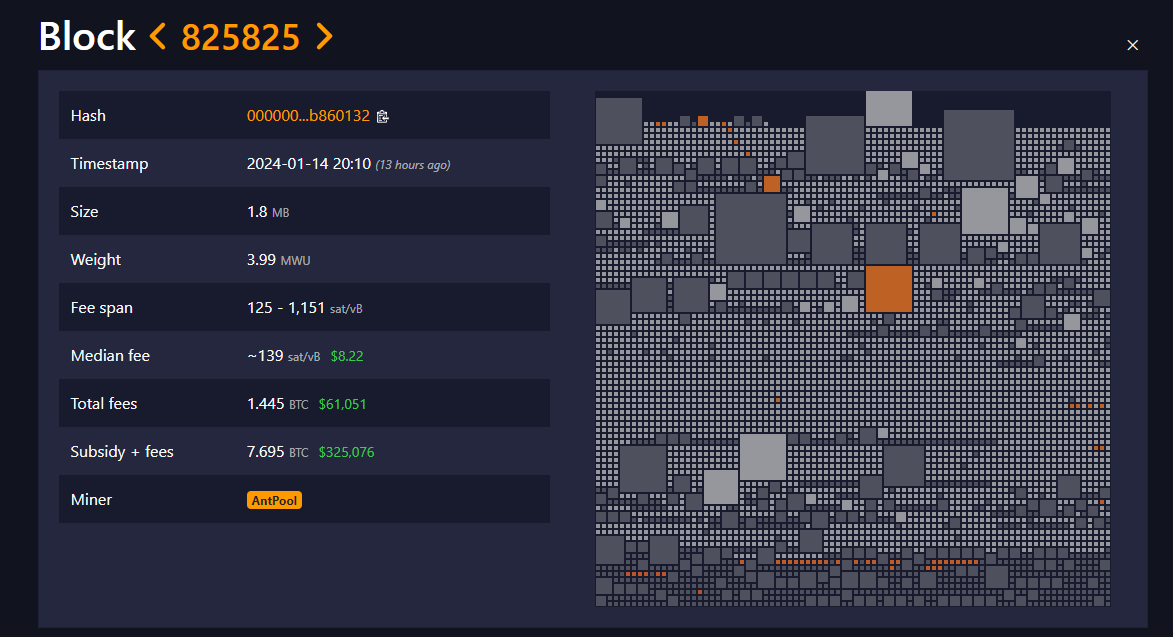This screenshot has width=1173, height=637.
Task: Select dark square left of the top light gray square
Action: pos(835,145)
